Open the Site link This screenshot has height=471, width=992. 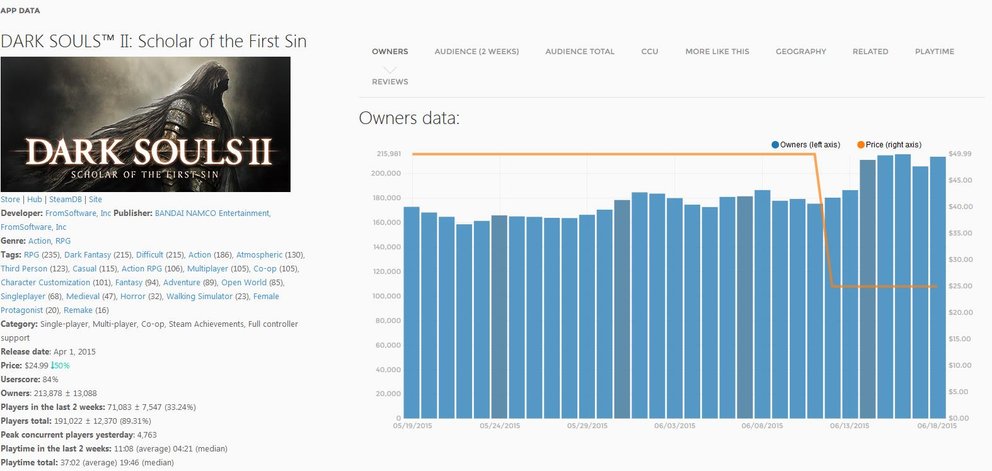click(95, 199)
